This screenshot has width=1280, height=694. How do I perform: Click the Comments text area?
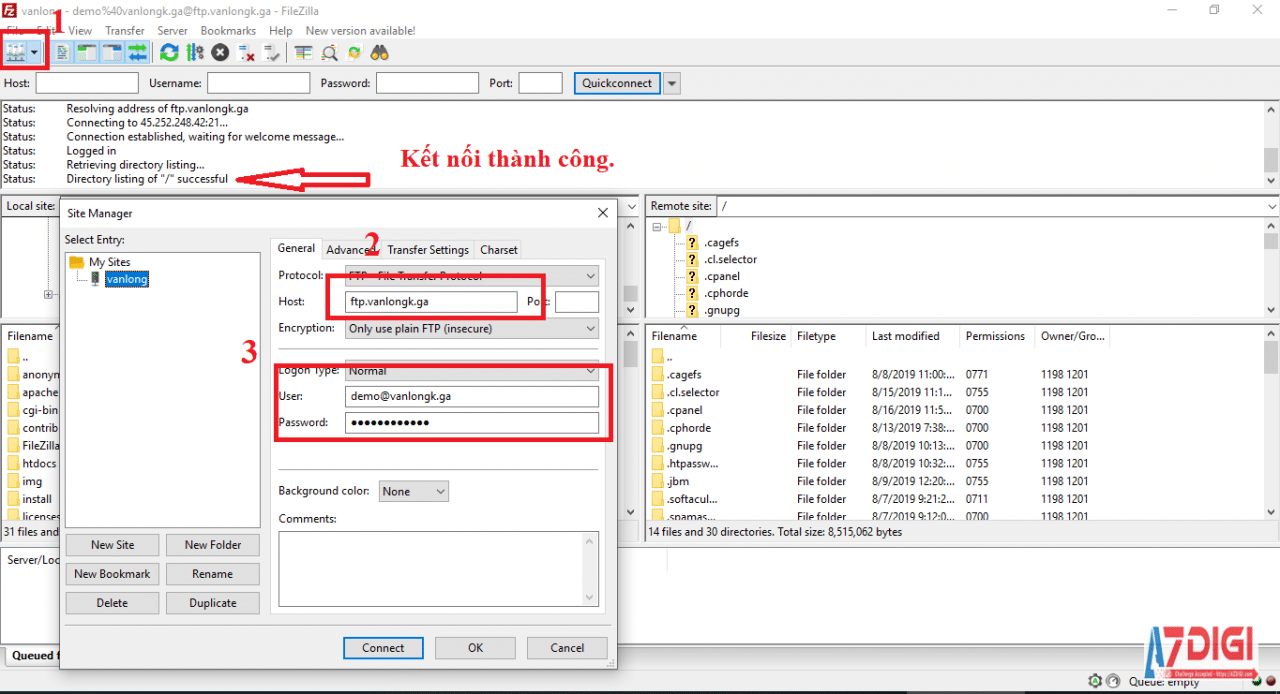[438, 568]
